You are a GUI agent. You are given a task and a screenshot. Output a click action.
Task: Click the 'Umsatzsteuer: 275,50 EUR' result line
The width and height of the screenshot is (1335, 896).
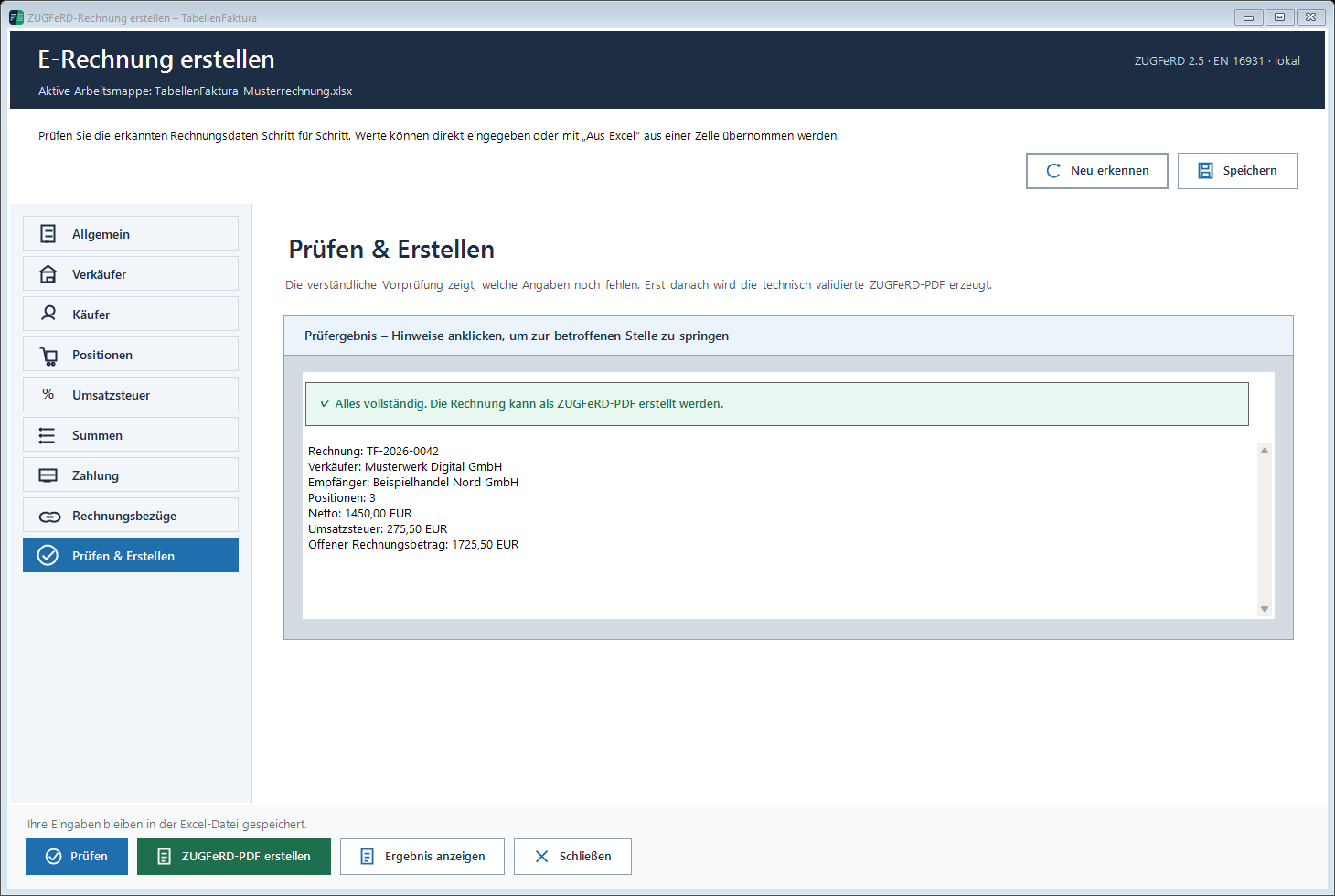378,529
